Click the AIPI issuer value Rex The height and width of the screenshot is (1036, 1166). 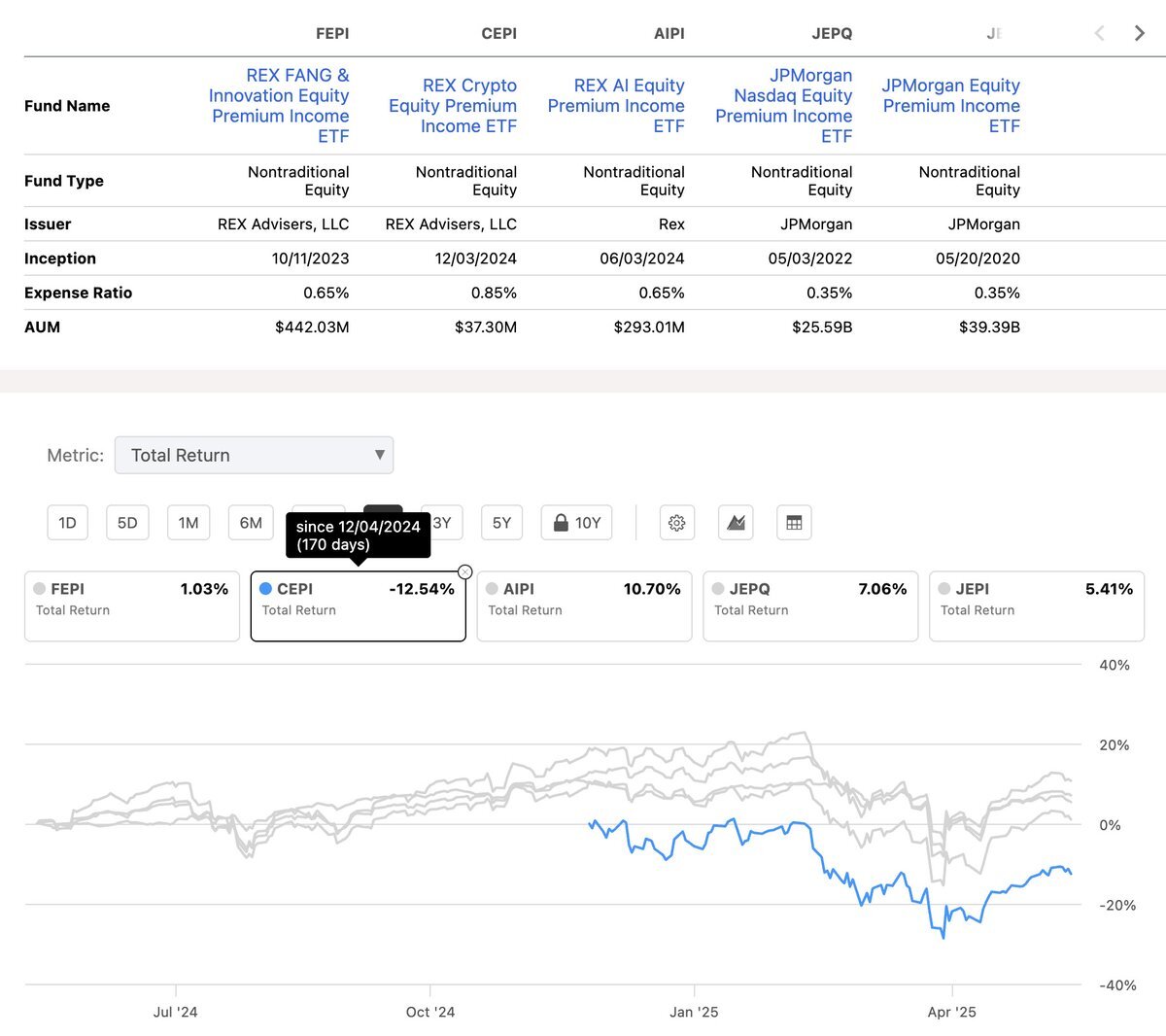pos(671,224)
